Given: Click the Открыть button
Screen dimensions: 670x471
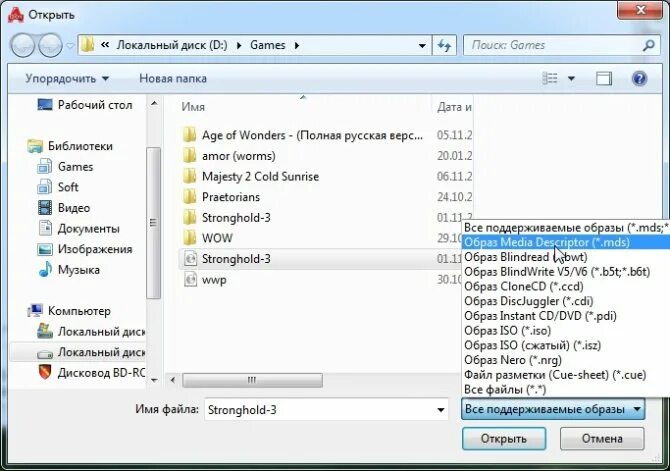Looking at the screenshot, I should (x=504, y=439).
